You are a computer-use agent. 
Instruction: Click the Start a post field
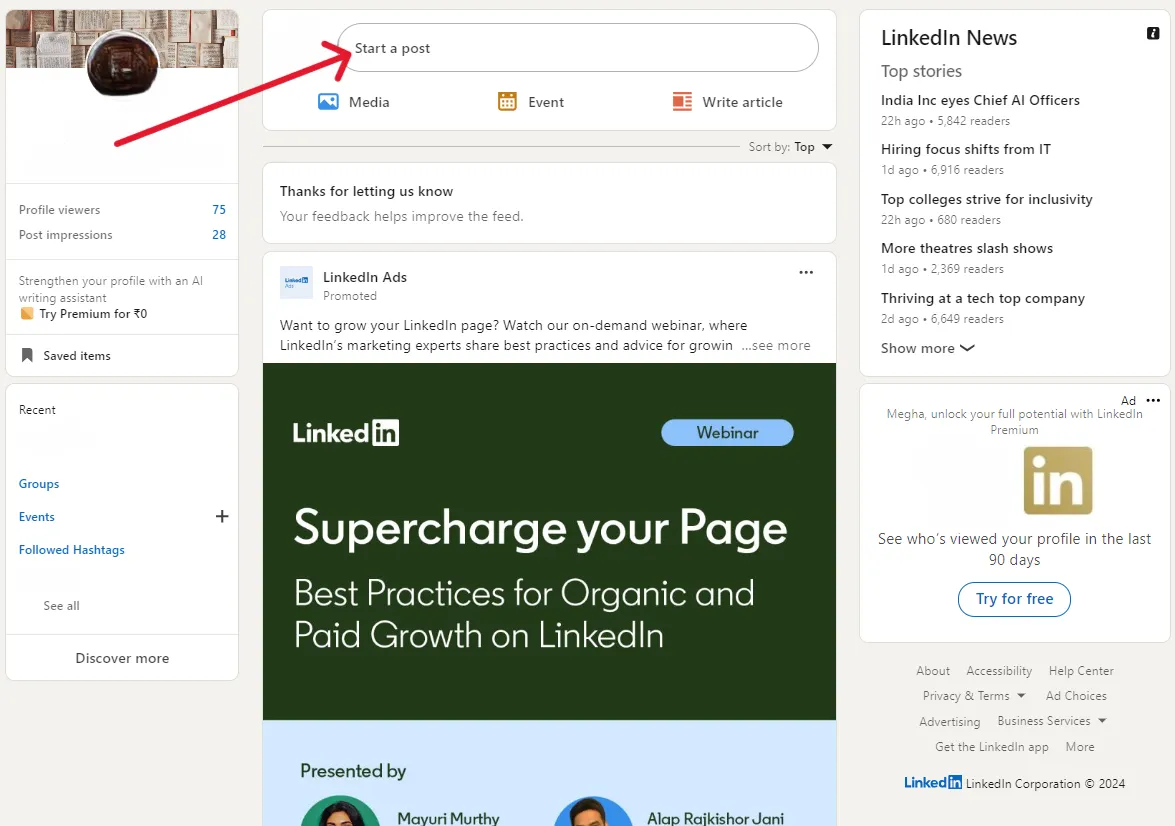pyautogui.click(x=578, y=47)
